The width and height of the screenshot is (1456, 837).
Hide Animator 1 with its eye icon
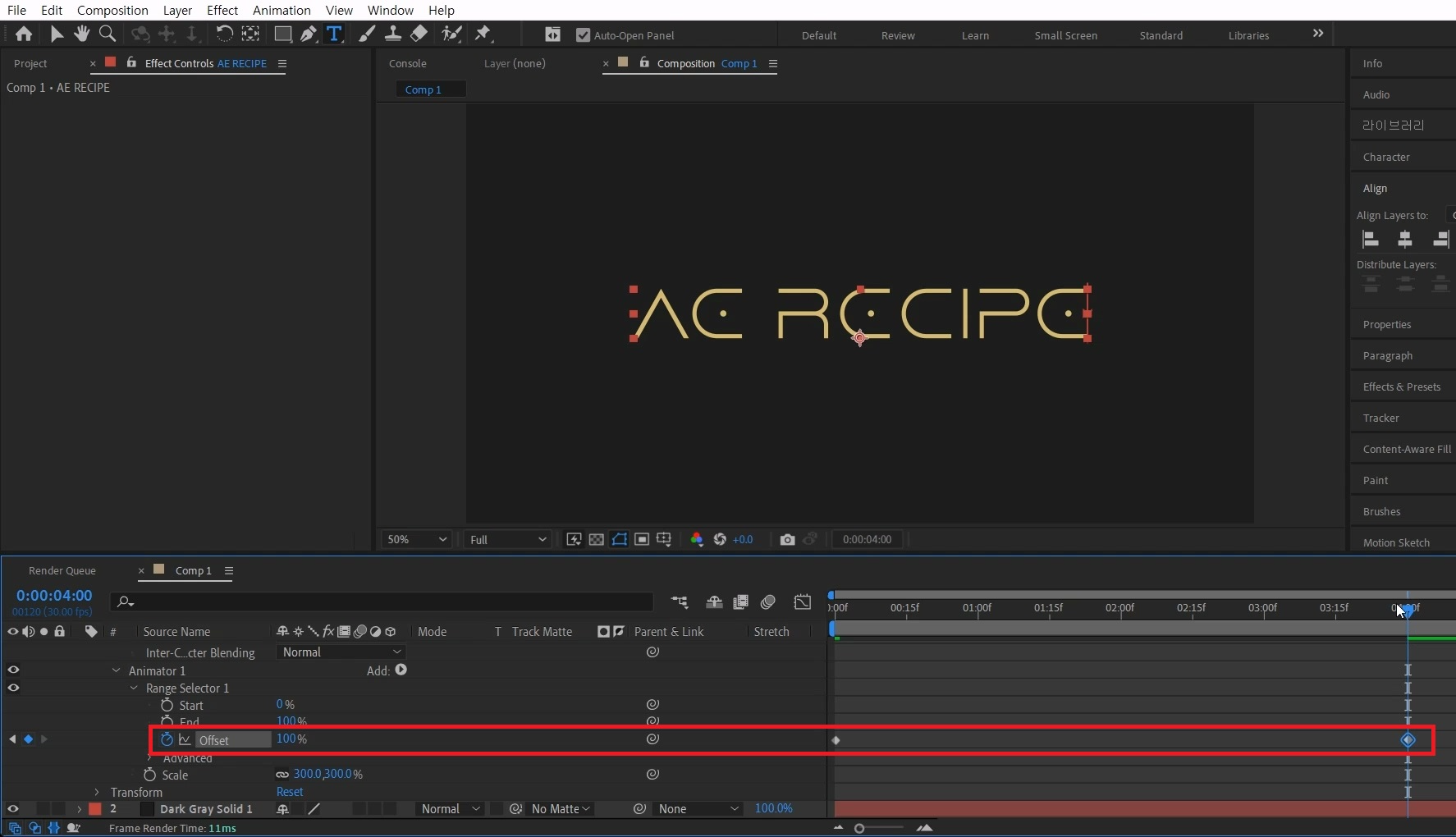point(13,670)
